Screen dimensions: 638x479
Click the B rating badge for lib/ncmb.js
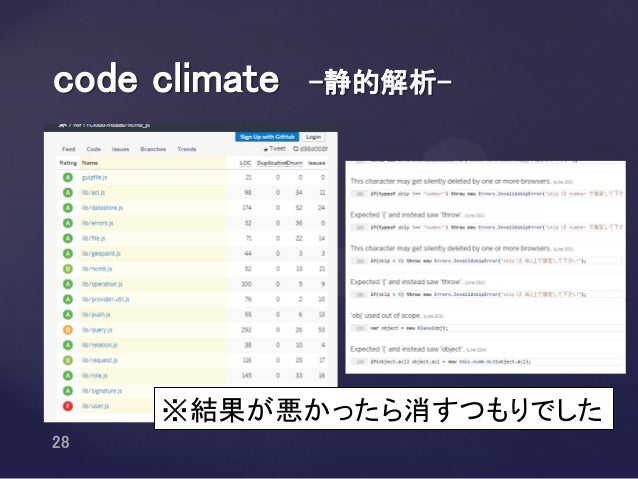(68, 269)
